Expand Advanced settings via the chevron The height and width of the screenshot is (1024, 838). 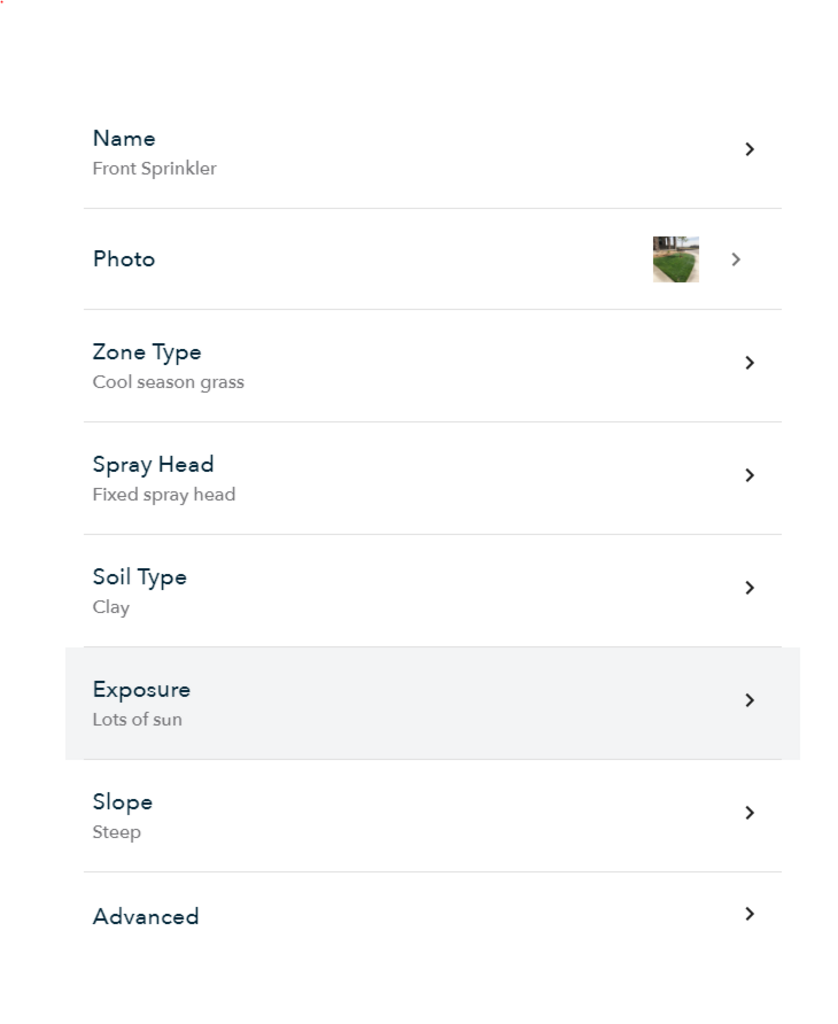coord(749,914)
